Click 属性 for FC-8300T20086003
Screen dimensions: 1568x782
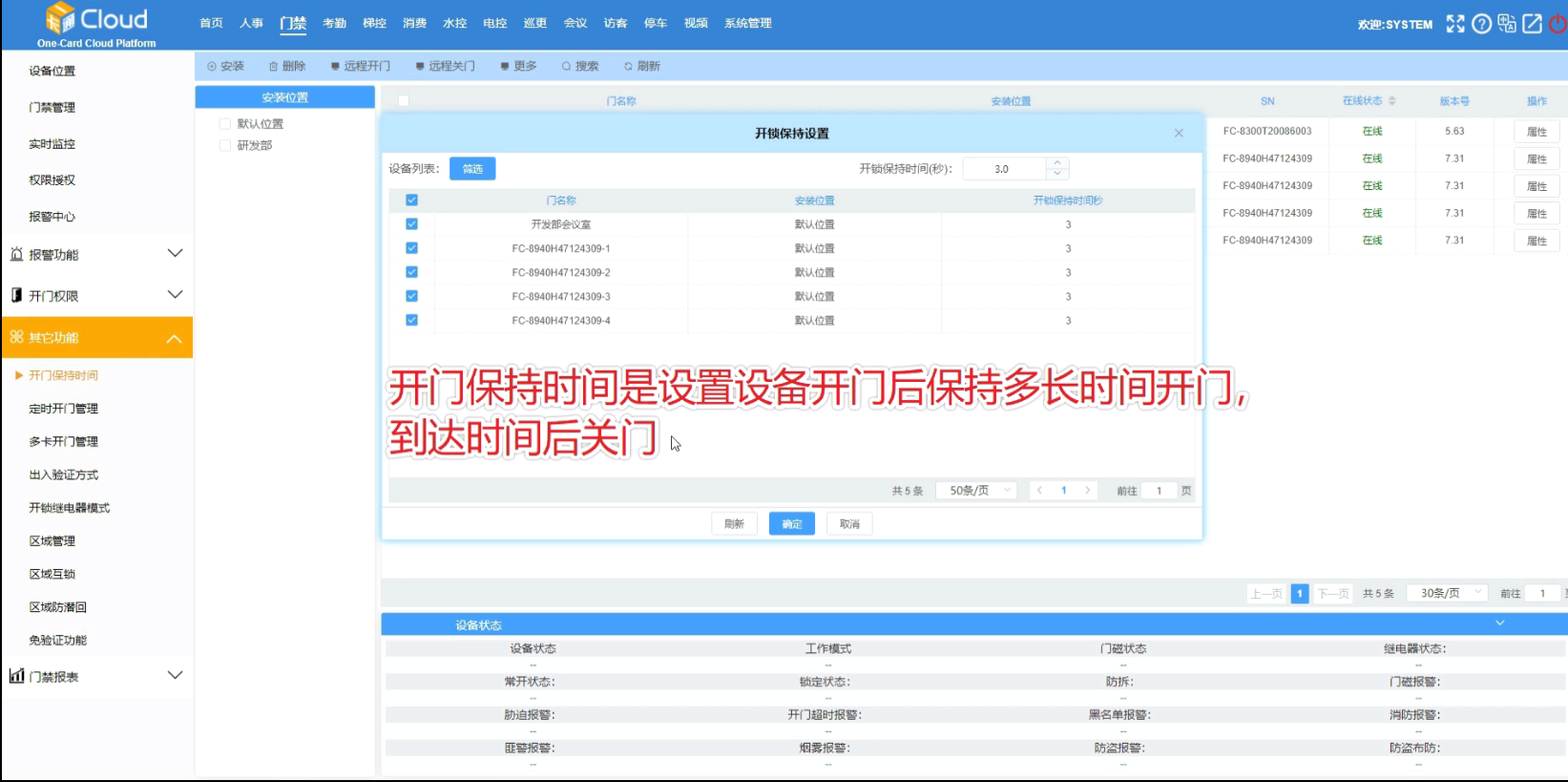click(x=1537, y=132)
